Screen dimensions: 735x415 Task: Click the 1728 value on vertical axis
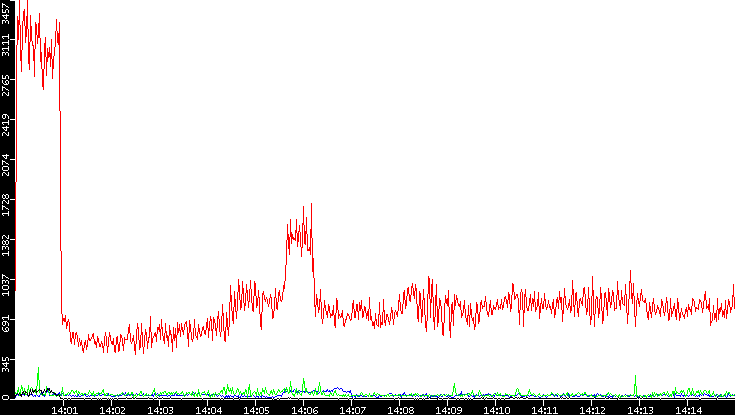(x=6, y=204)
